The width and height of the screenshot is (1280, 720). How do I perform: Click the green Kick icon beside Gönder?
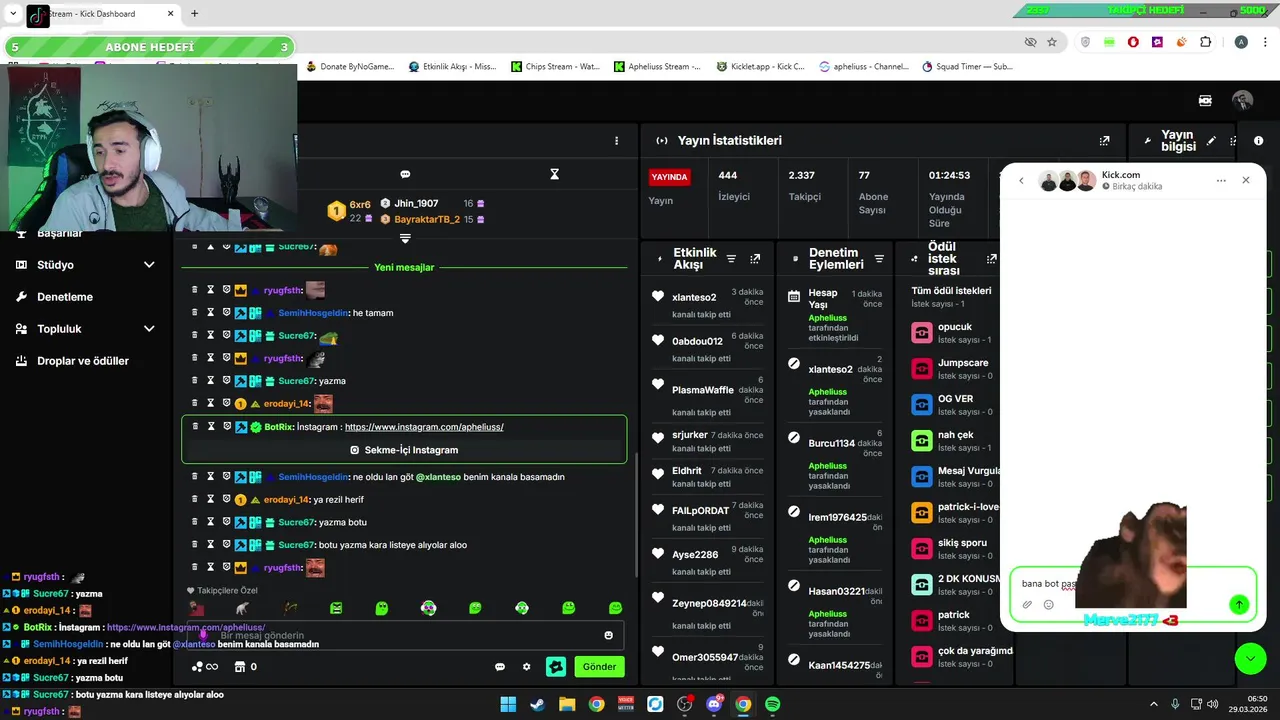coord(556,666)
